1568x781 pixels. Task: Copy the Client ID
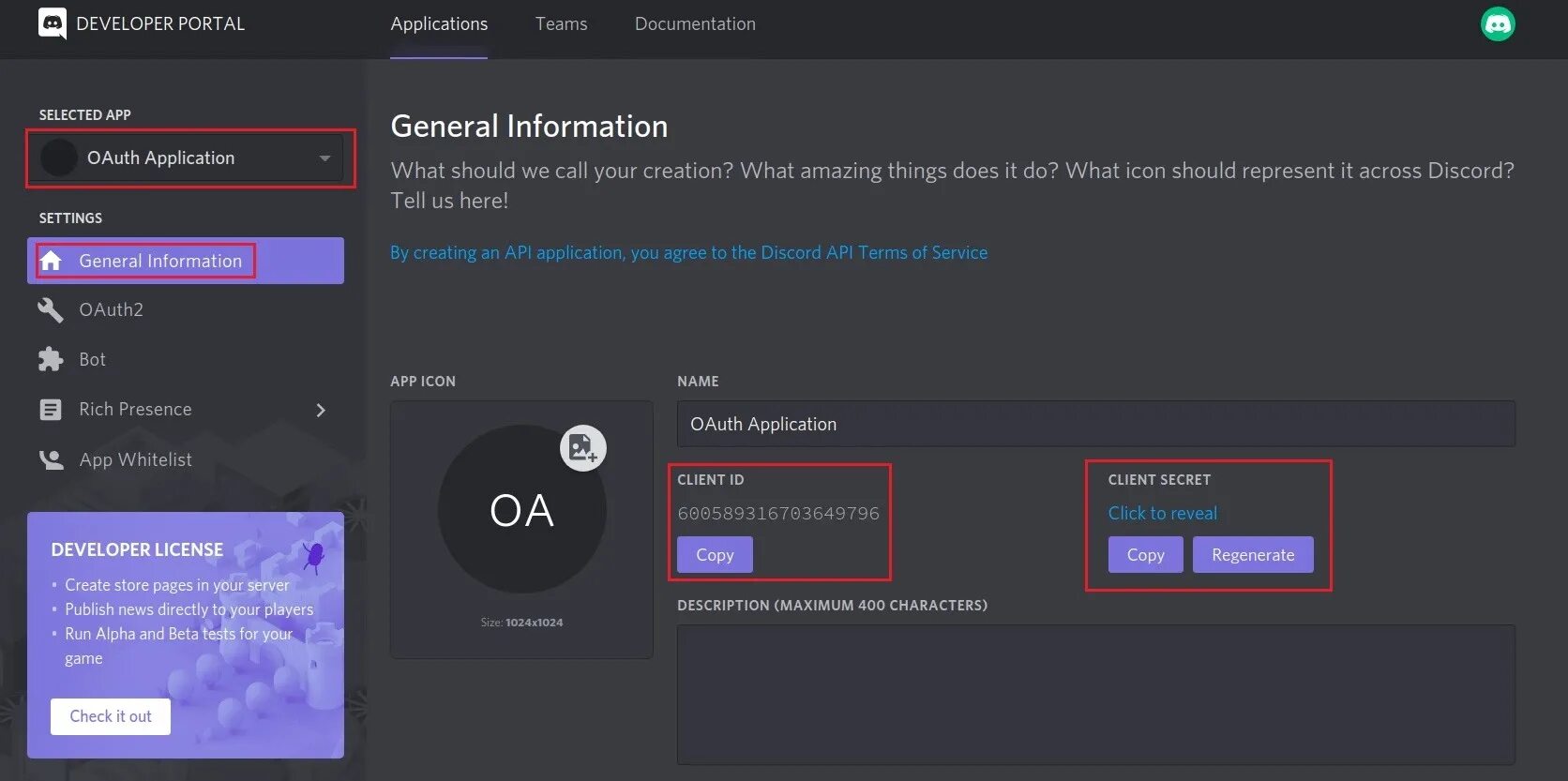click(715, 555)
